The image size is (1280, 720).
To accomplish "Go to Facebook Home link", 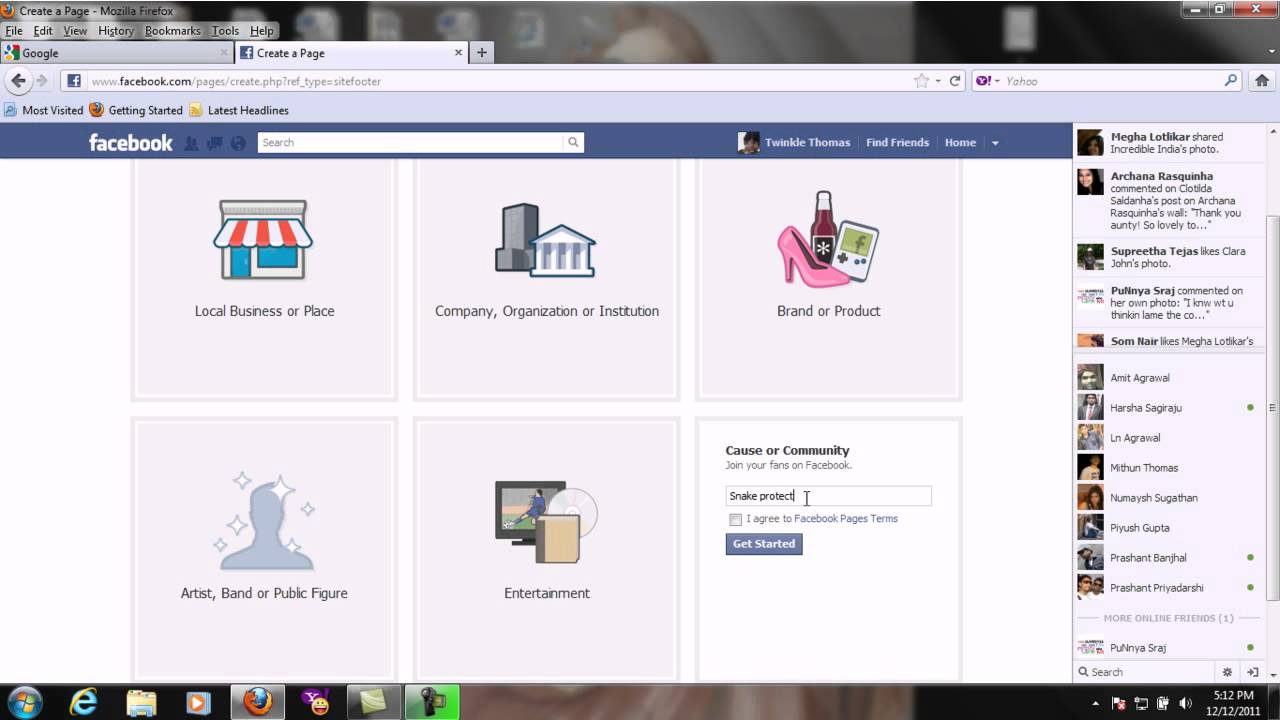I will pos(960,142).
